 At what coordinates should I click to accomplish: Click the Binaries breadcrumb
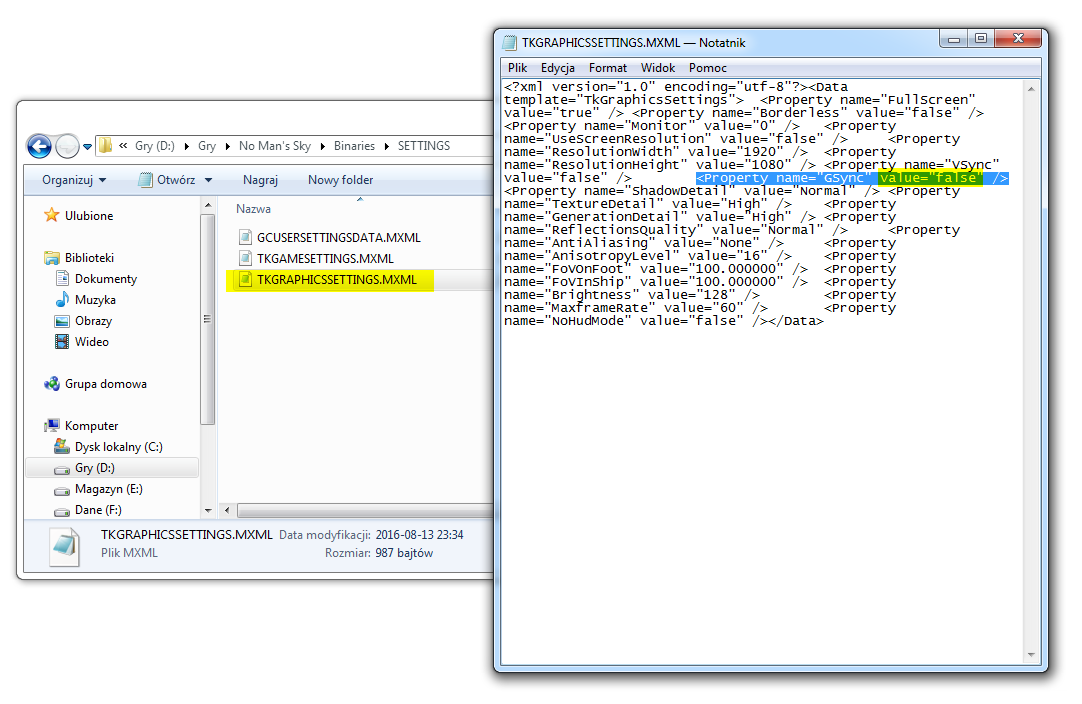point(354,146)
